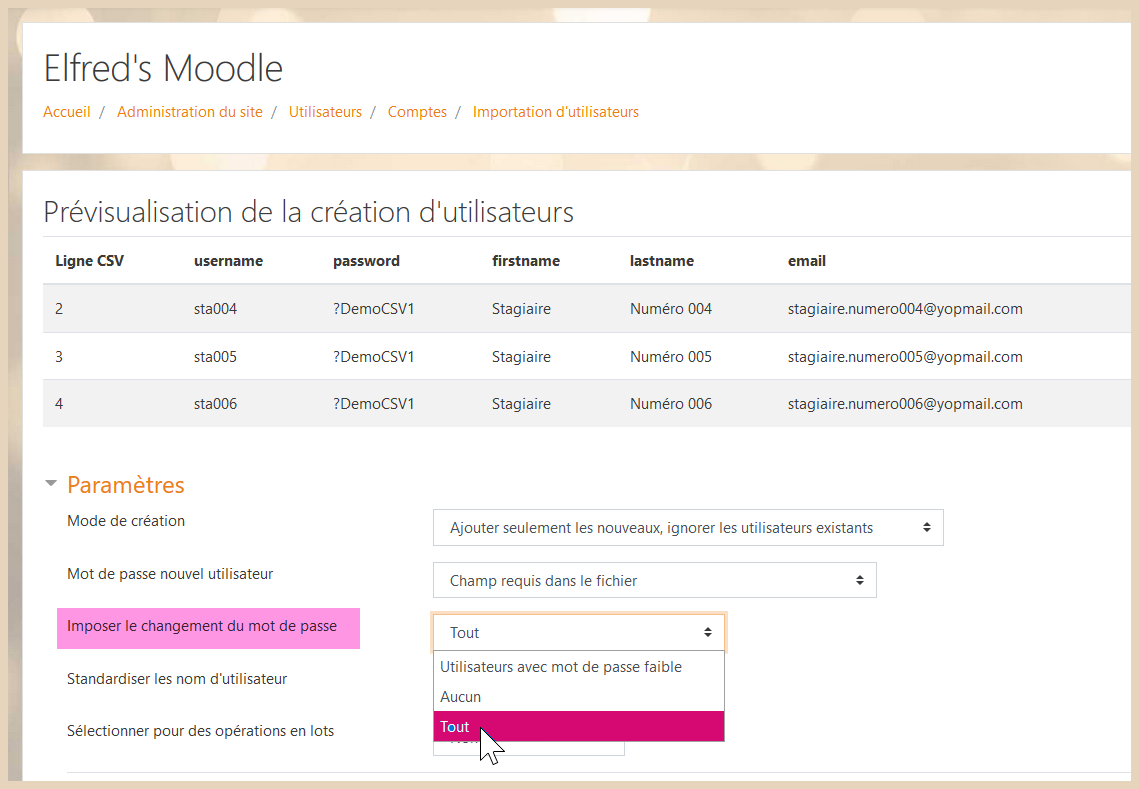This screenshot has width=1139, height=789.
Task: Click lastname cell Numéro 006
Action: coord(670,404)
